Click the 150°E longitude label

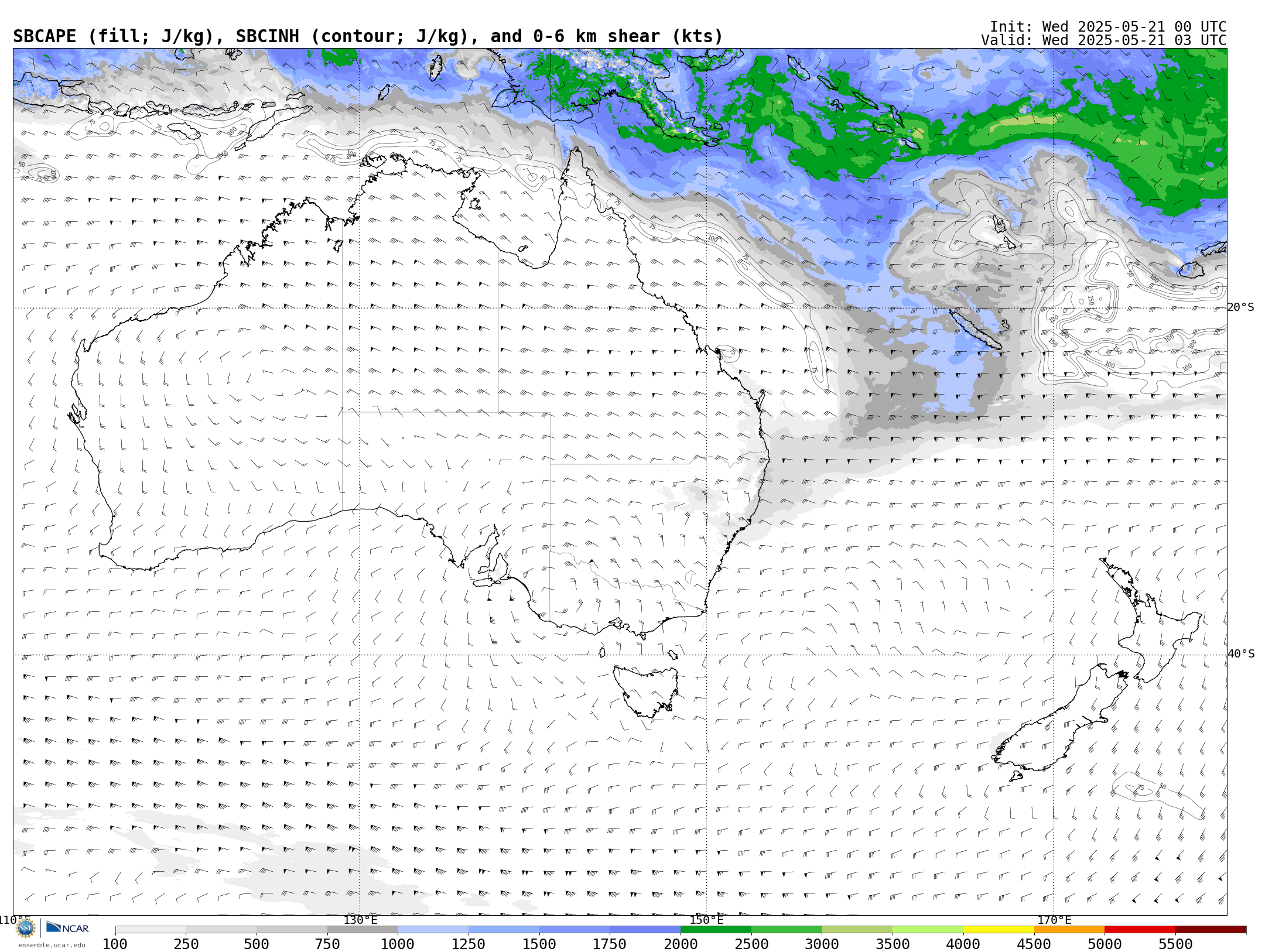707,920
